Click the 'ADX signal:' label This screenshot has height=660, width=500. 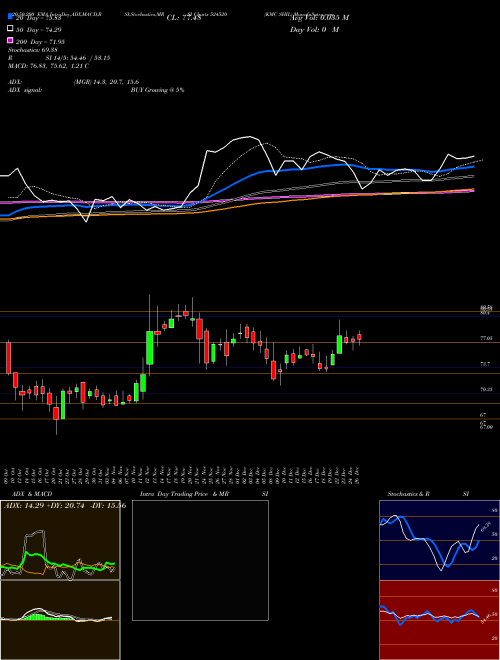24,90
